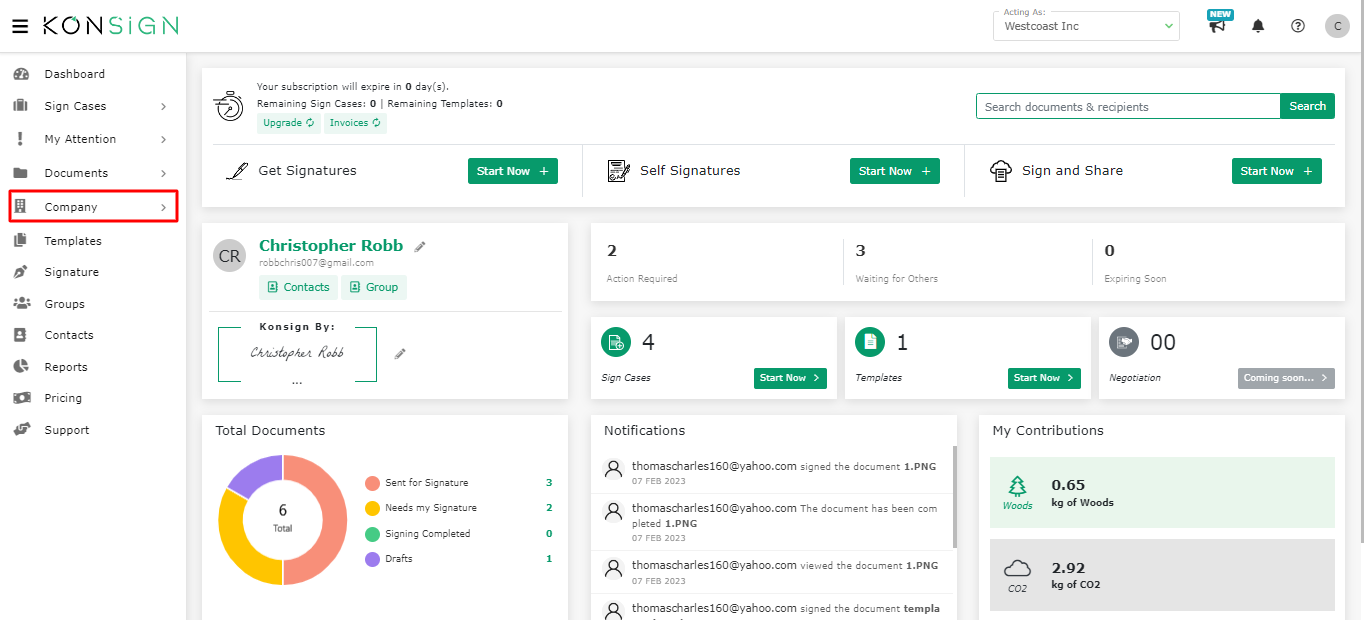Click the help question mark icon

1297,25
